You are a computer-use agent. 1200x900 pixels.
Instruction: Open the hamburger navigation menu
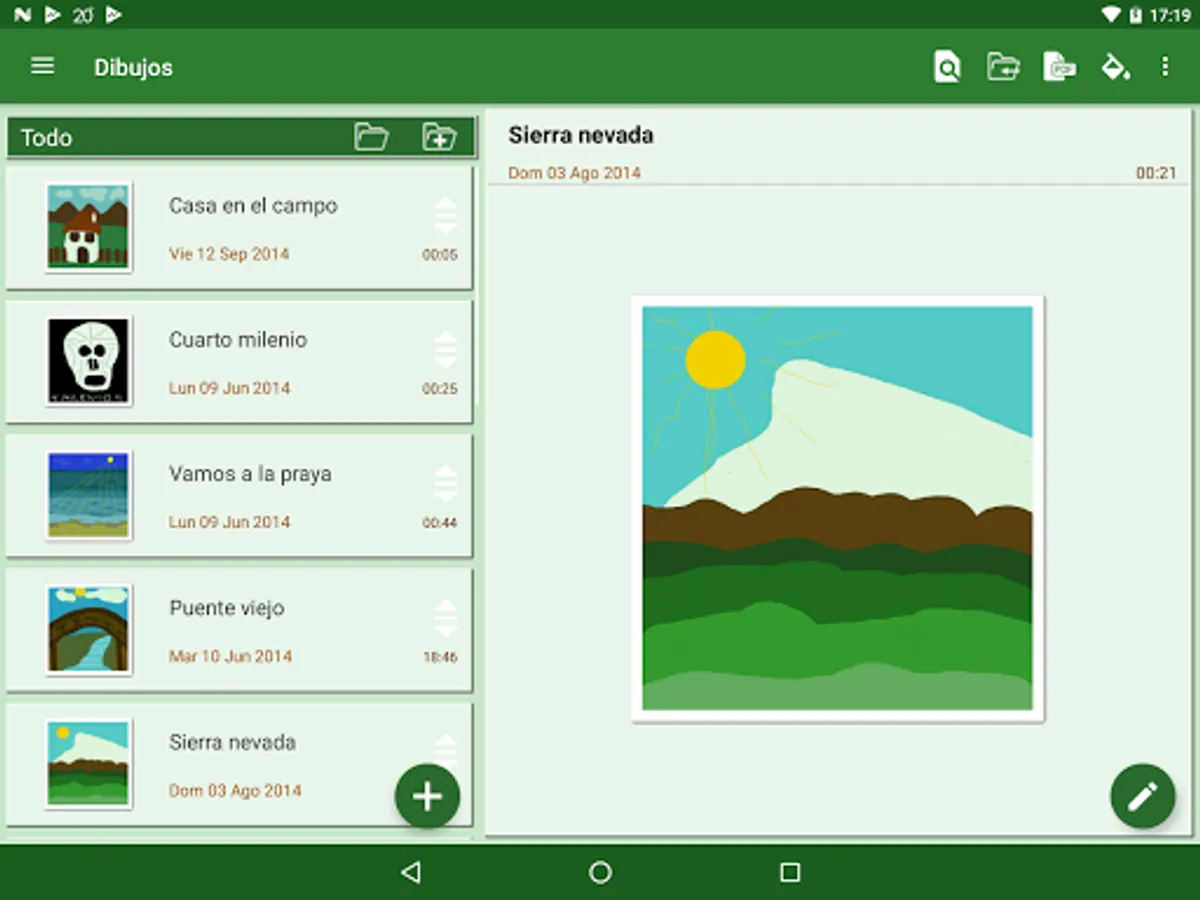pos(42,66)
